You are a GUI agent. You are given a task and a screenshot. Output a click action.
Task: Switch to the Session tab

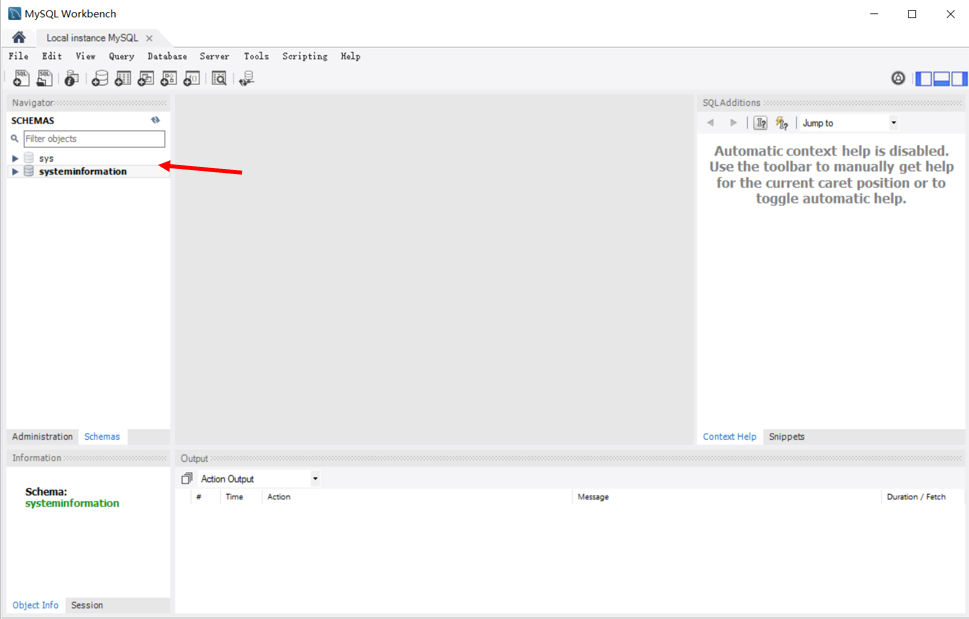[x=87, y=605]
